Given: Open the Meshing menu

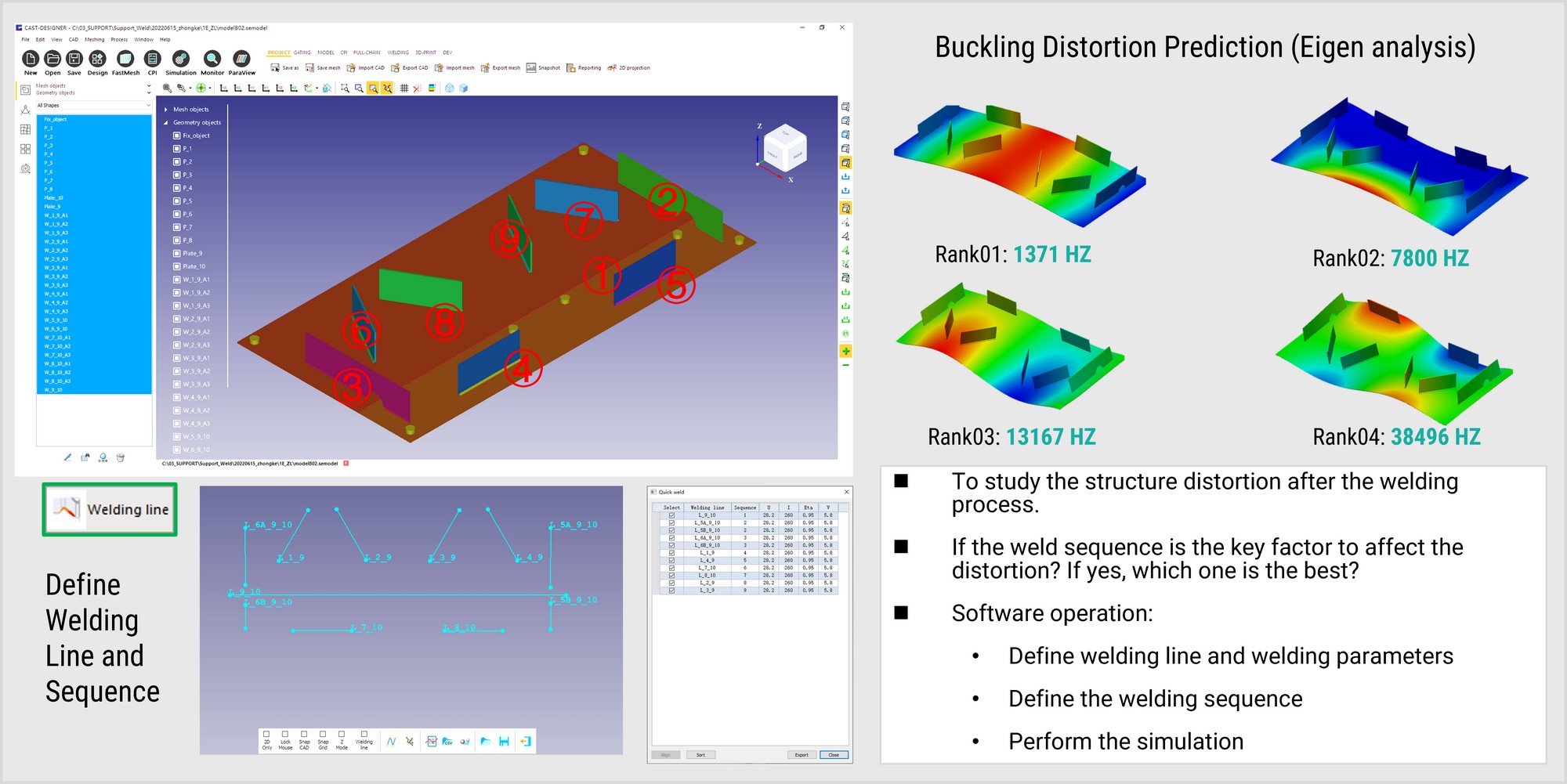Looking at the screenshot, I should click(x=95, y=39).
